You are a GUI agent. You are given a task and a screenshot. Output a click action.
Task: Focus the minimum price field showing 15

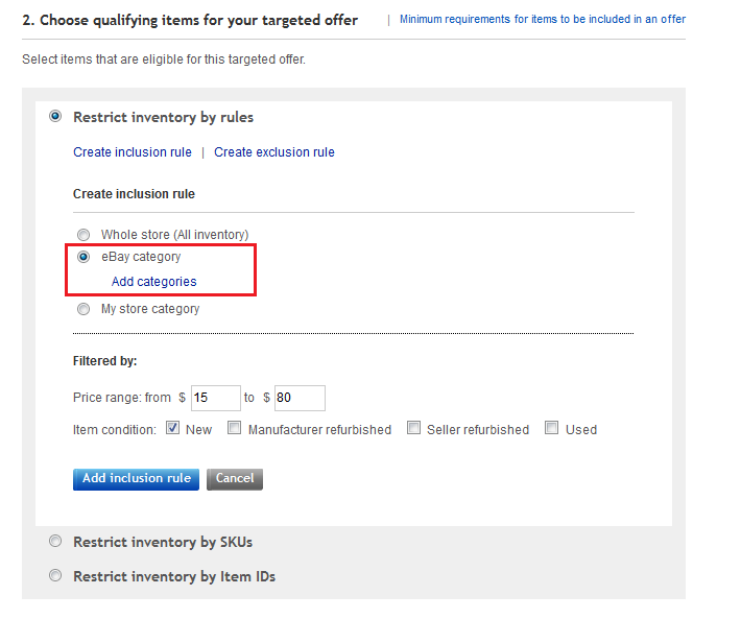tap(215, 398)
